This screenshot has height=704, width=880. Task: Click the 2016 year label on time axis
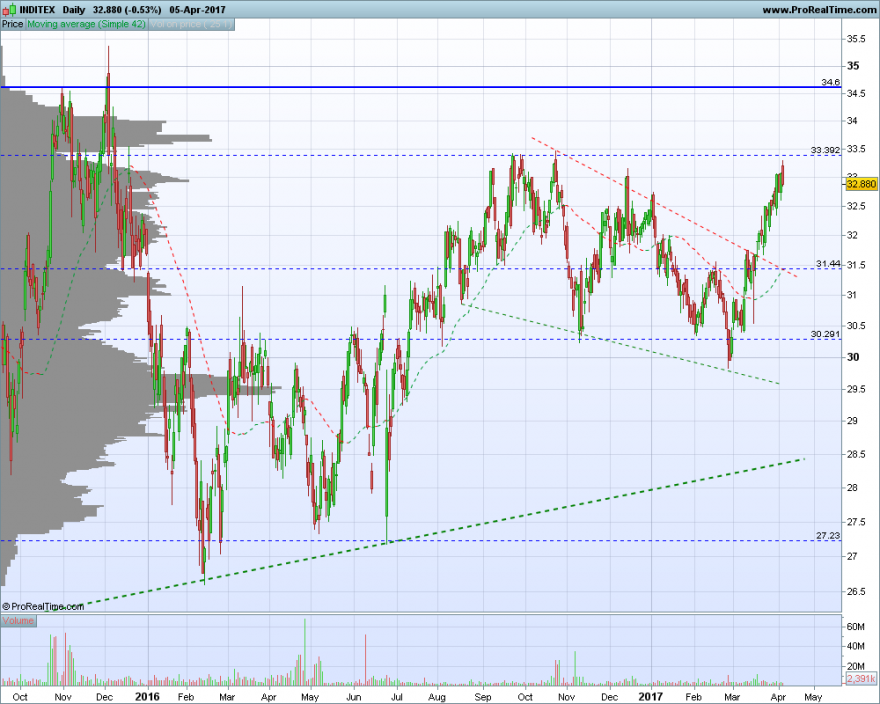click(148, 697)
